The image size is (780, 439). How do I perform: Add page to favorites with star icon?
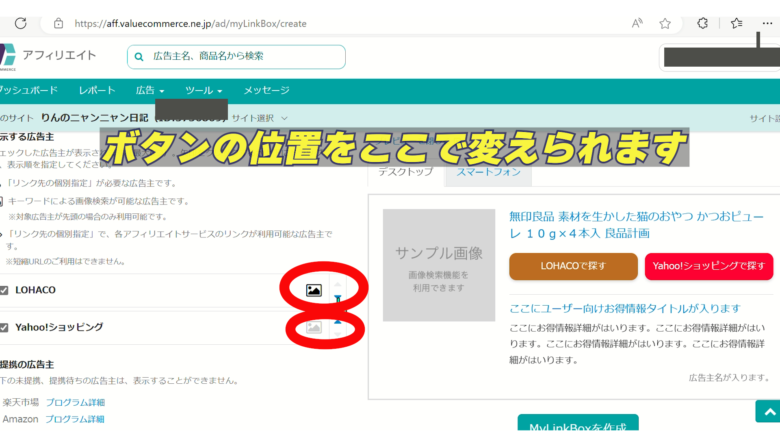(x=665, y=23)
